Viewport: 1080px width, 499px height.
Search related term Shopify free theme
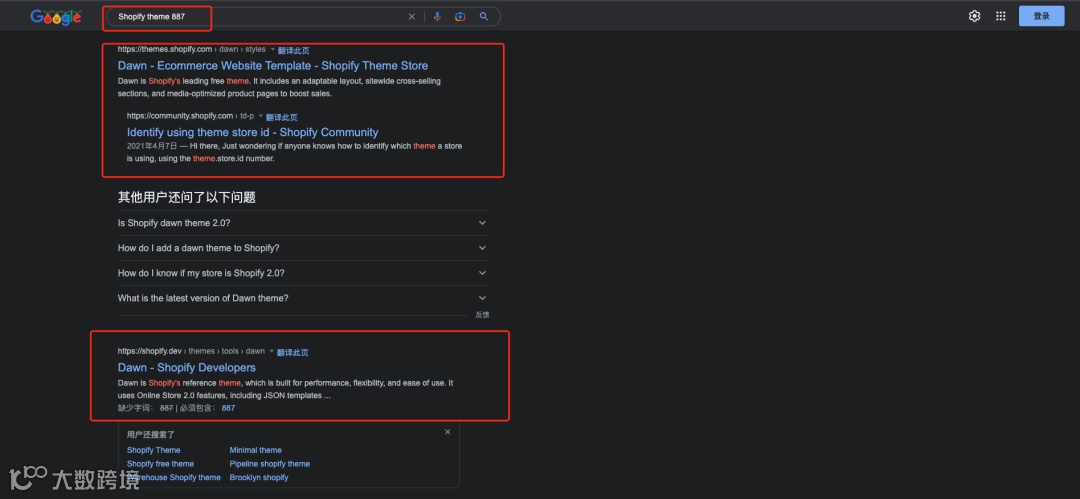tap(160, 464)
